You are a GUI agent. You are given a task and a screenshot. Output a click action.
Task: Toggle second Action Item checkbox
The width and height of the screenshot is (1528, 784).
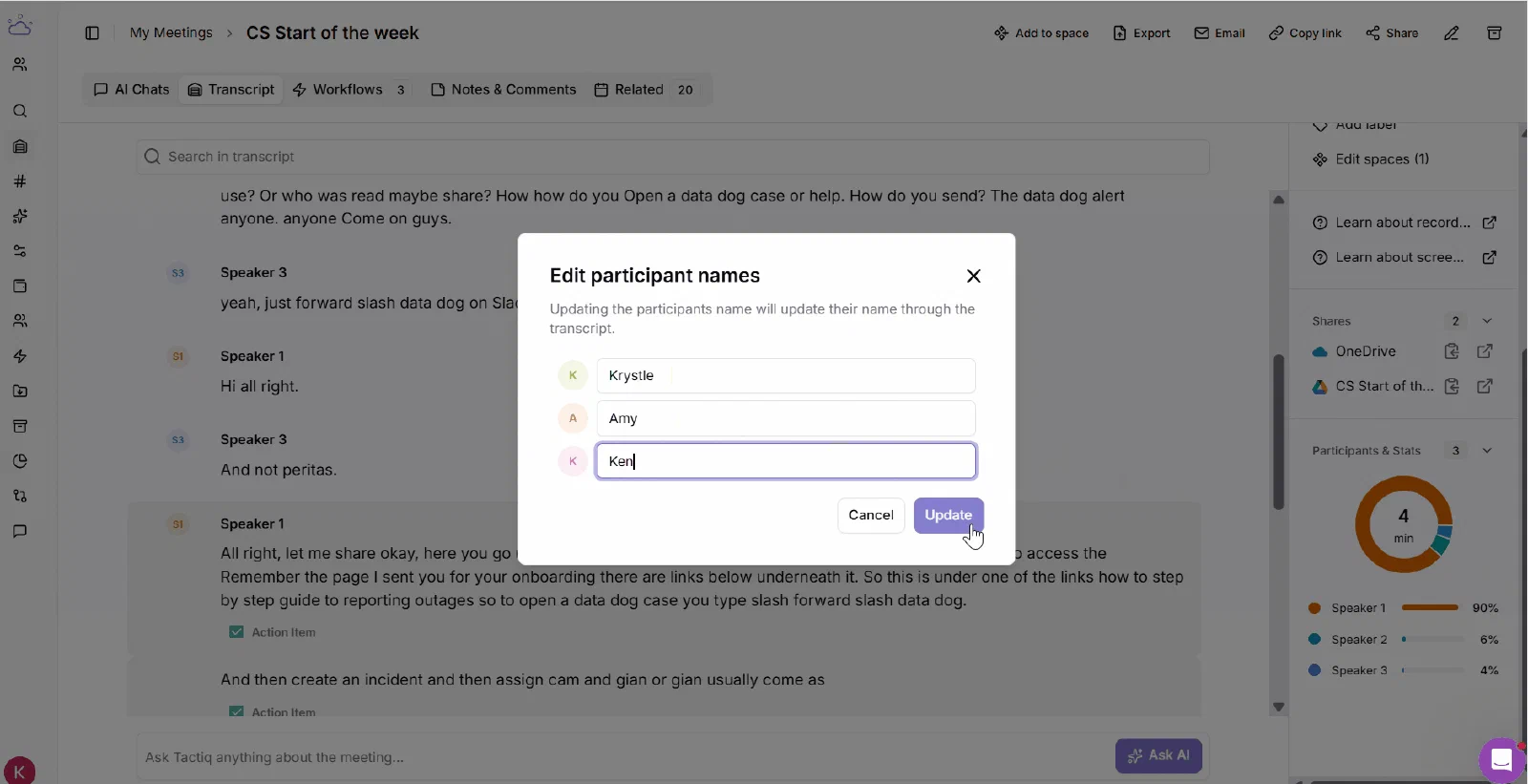[236, 712]
